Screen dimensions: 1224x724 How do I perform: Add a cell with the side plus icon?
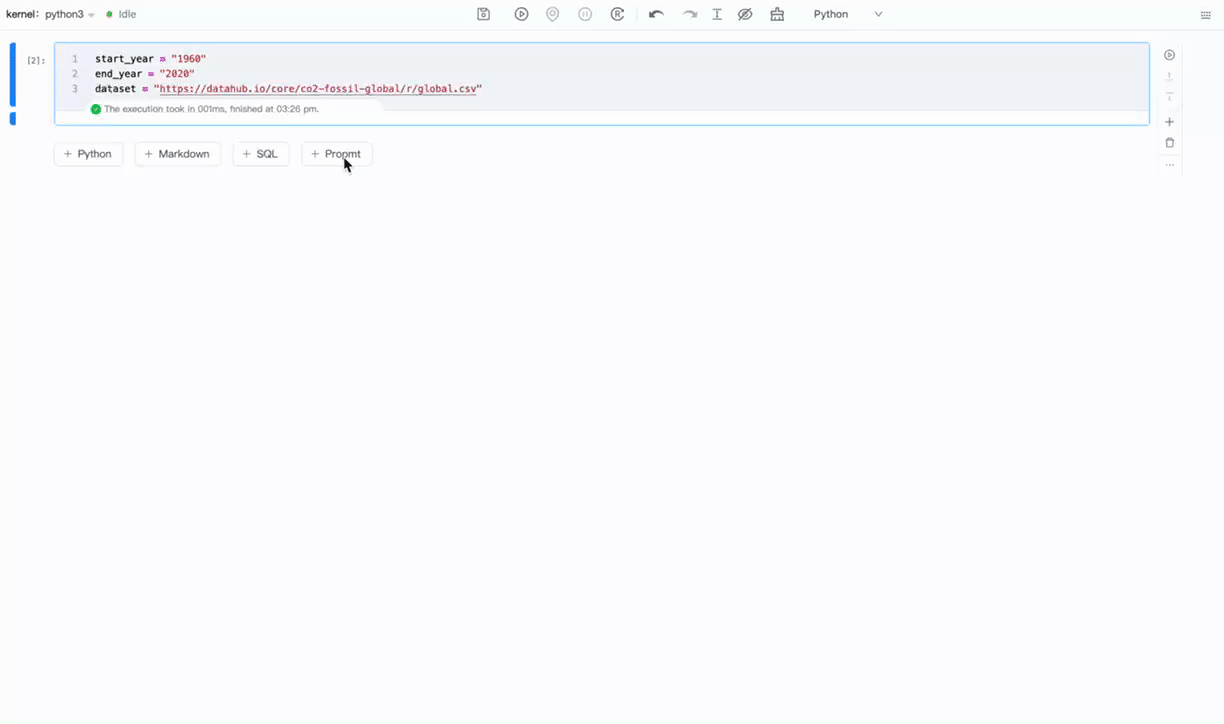1170,122
